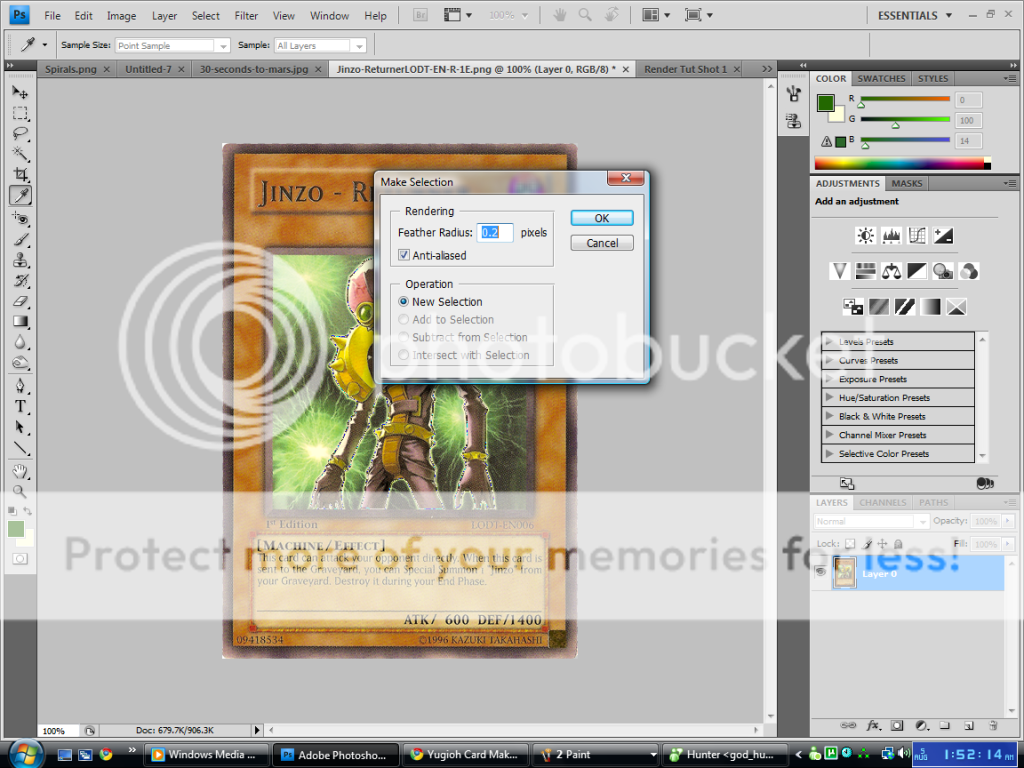Add a Curves adjustment
Viewport: 1024px width, 768px height.
tap(917, 235)
